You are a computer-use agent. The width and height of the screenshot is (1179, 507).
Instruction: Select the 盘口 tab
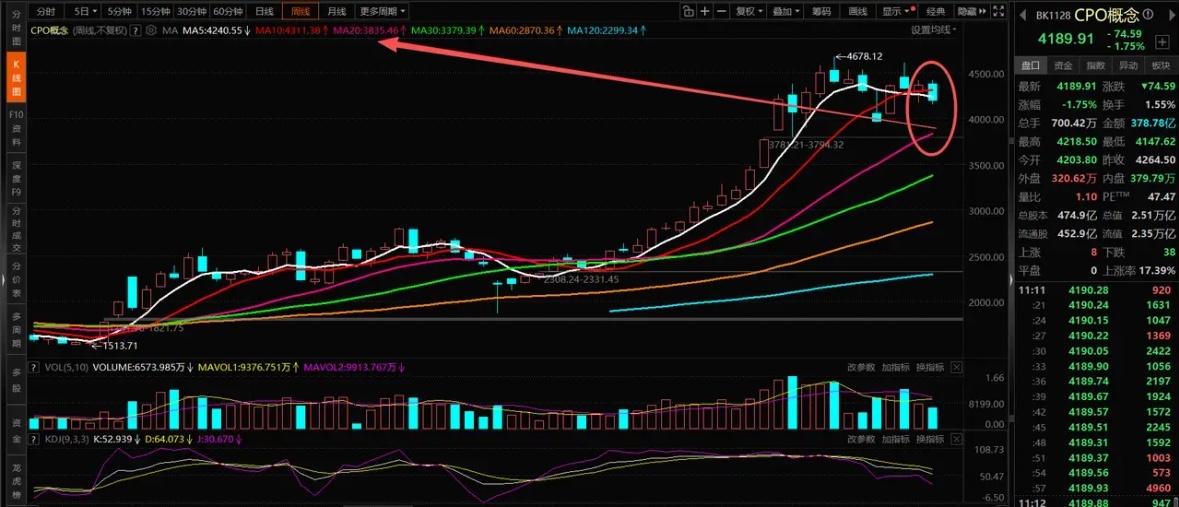point(1030,65)
